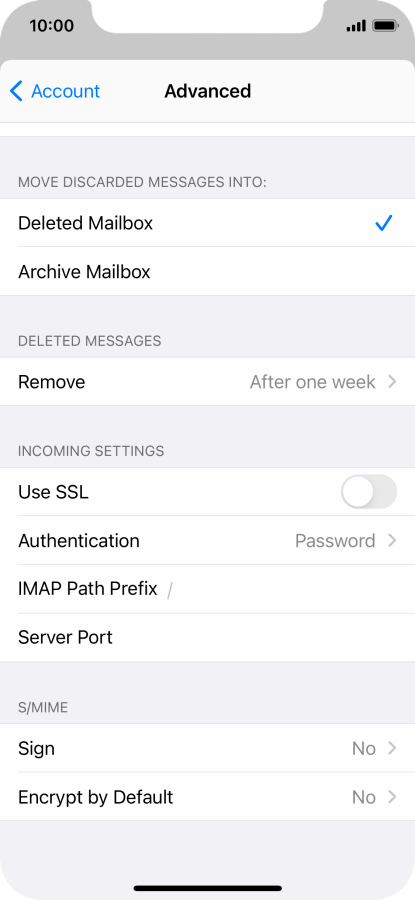Tap the Encrypt by Default row

click(x=208, y=797)
